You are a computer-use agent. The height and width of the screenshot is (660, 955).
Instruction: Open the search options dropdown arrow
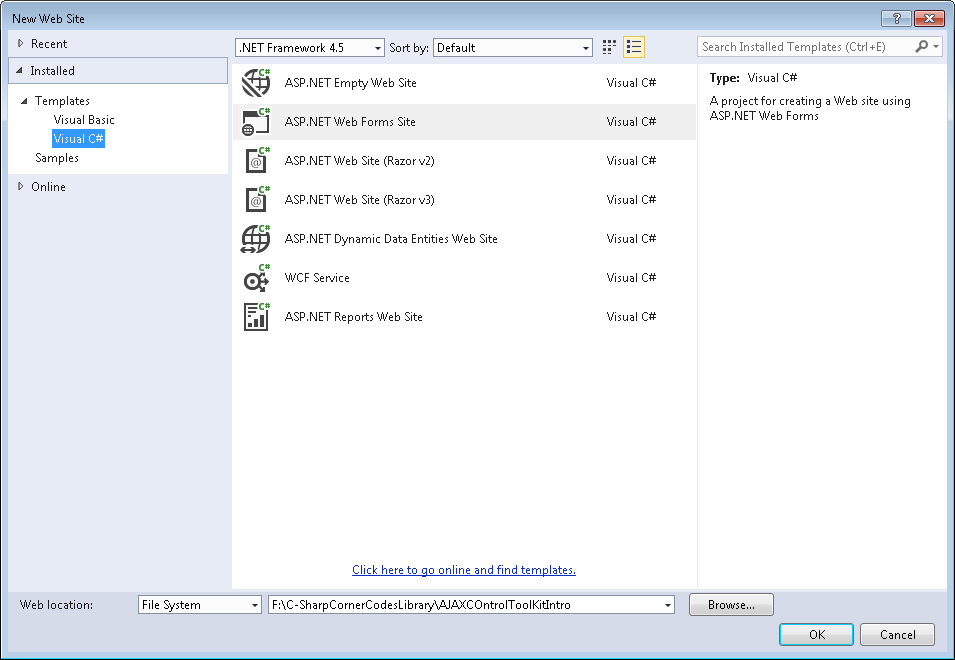[x=936, y=46]
